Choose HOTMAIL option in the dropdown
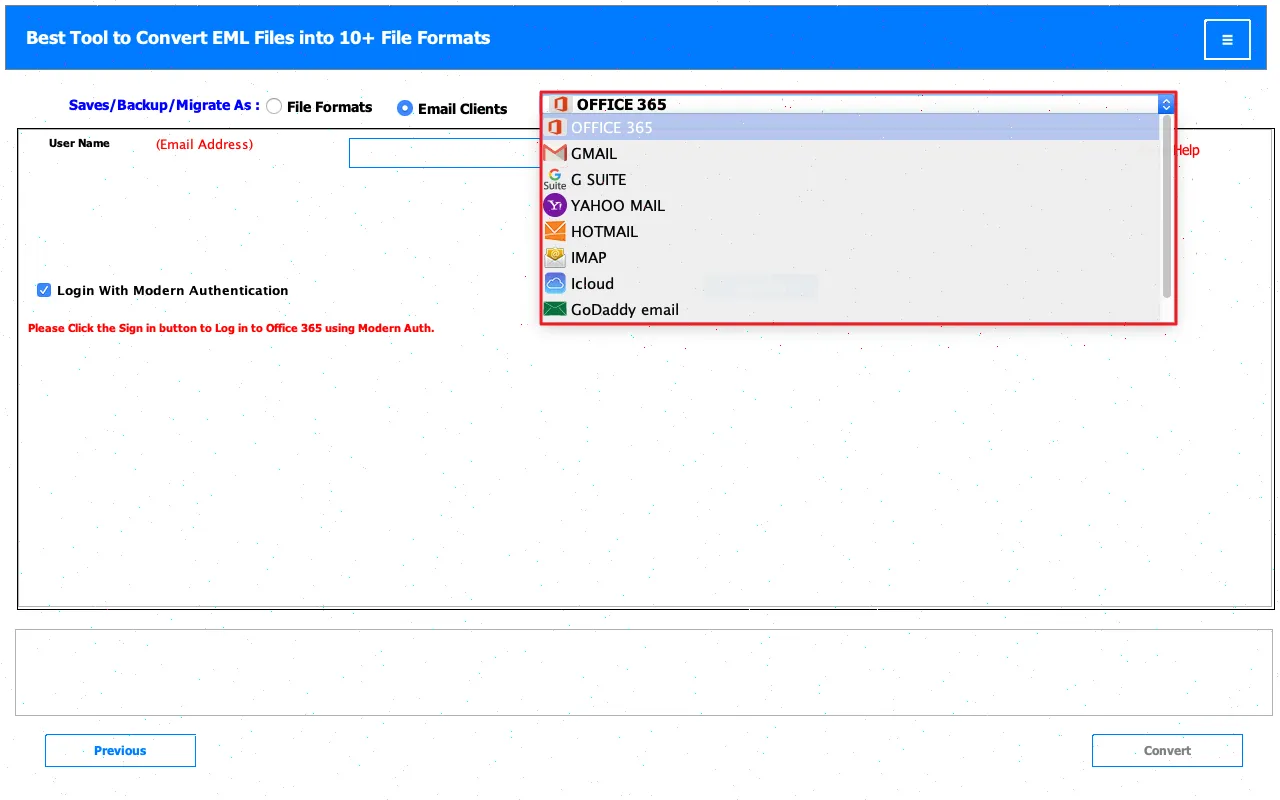 604,231
